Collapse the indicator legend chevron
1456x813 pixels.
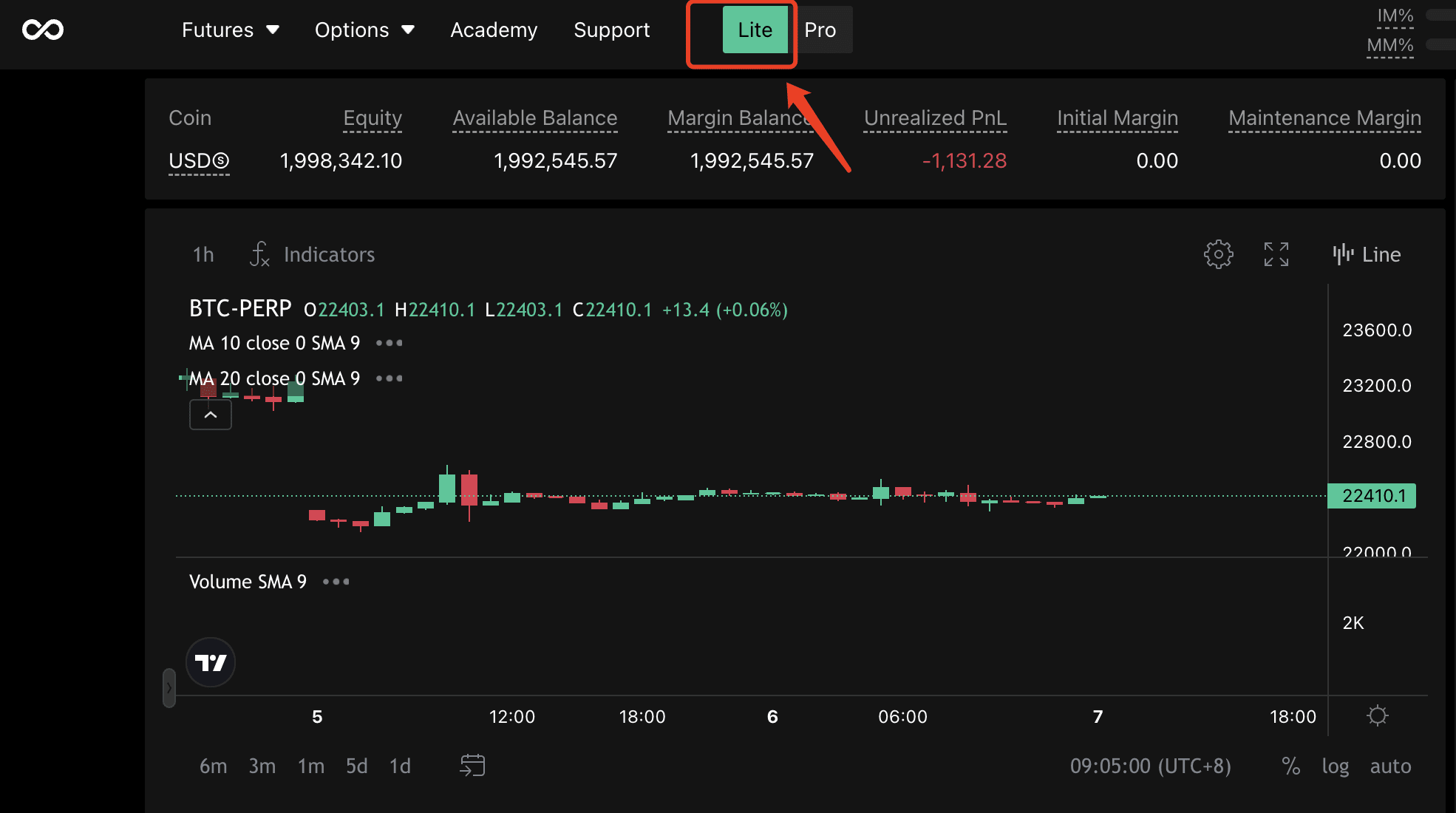211,415
